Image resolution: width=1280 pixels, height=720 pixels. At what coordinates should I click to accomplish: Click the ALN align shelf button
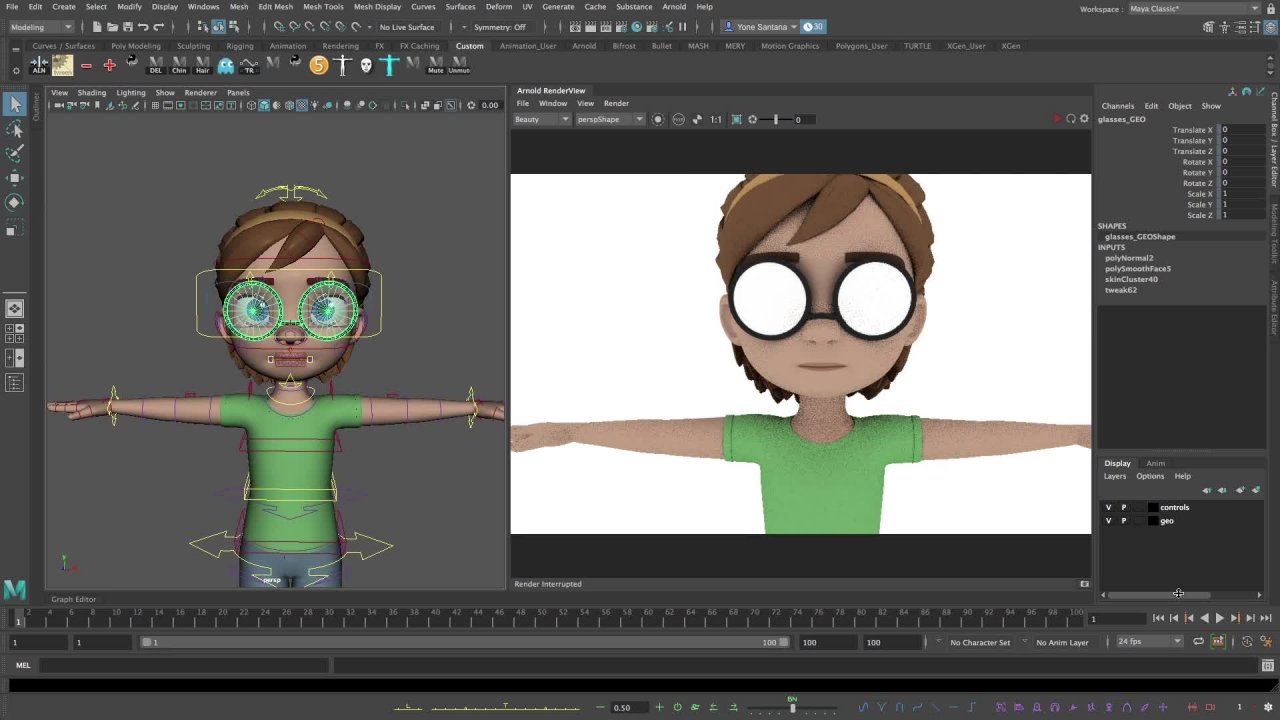point(39,65)
